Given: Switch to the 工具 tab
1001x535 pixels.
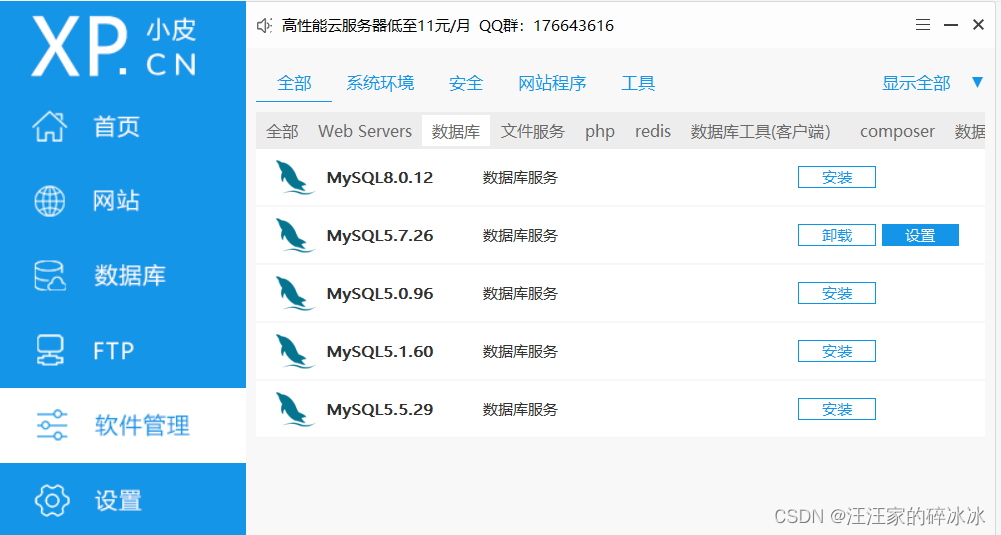Looking at the screenshot, I should click(638, 84).
